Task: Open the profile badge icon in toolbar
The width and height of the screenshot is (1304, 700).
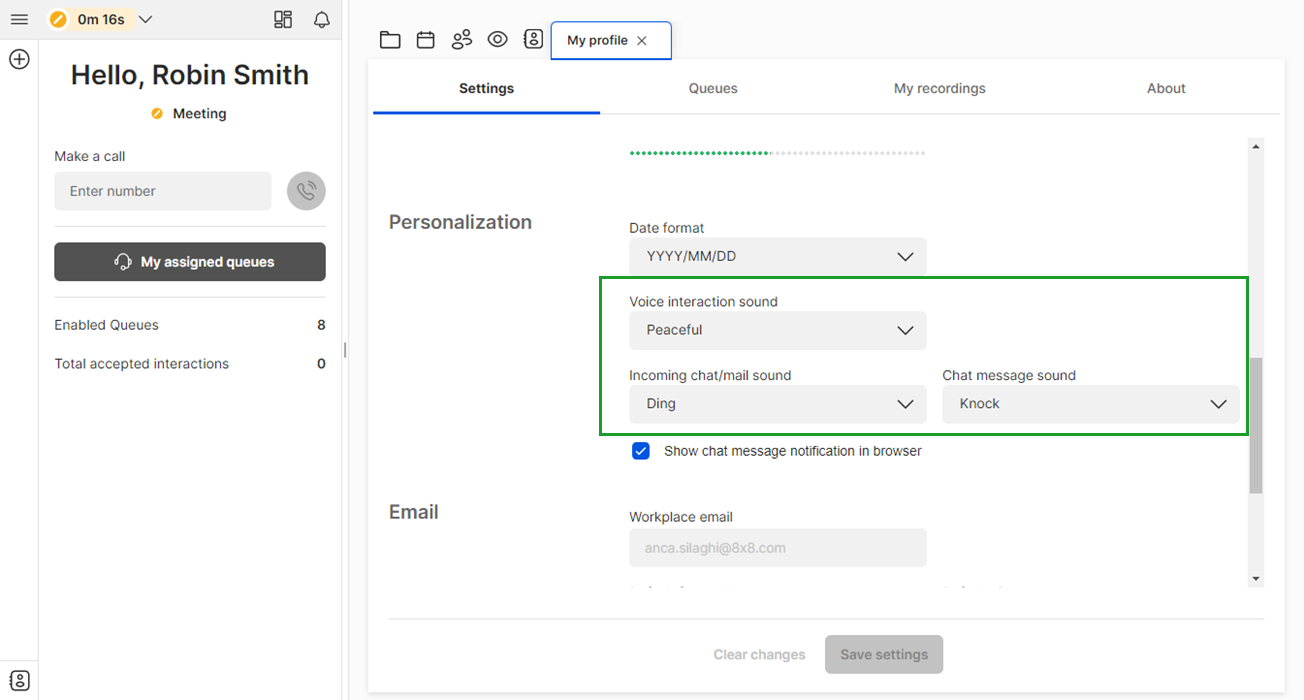Action: pos(533,39)
